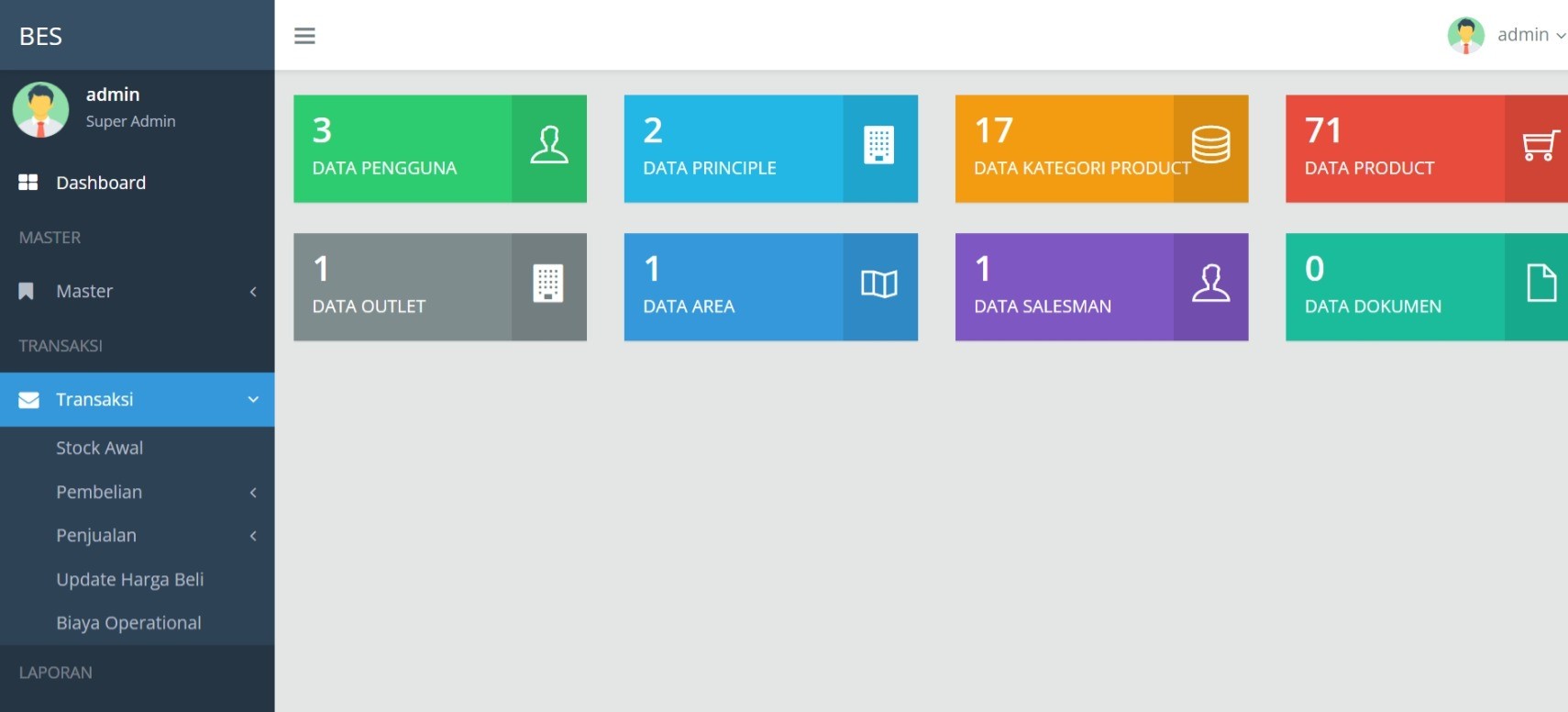The width and height of the screenshot is (1568, 712).
Task: Expand the Pembelian submenu
Action: click(137, 493)
